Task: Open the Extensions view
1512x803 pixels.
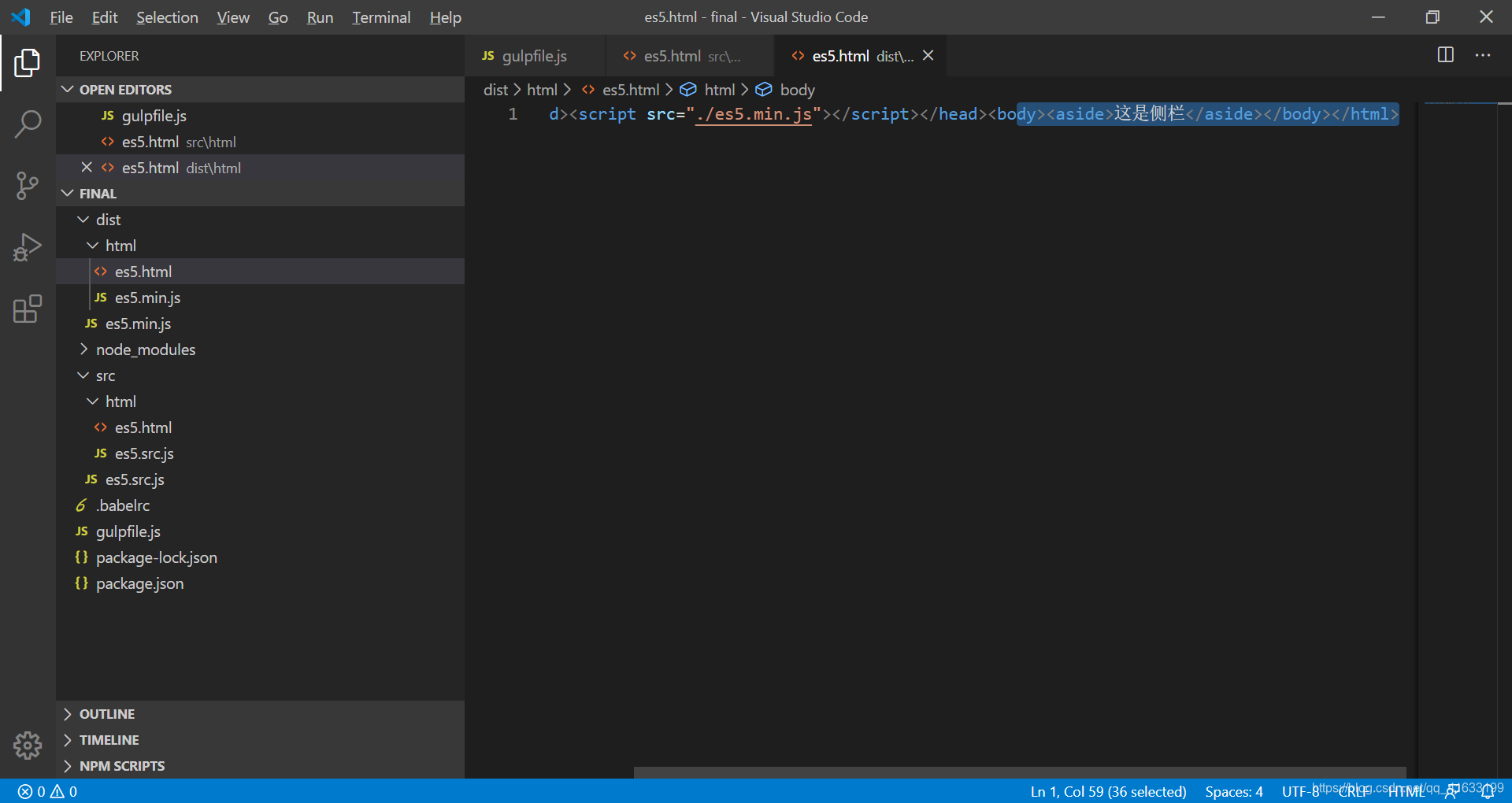Action: [28, 309]
